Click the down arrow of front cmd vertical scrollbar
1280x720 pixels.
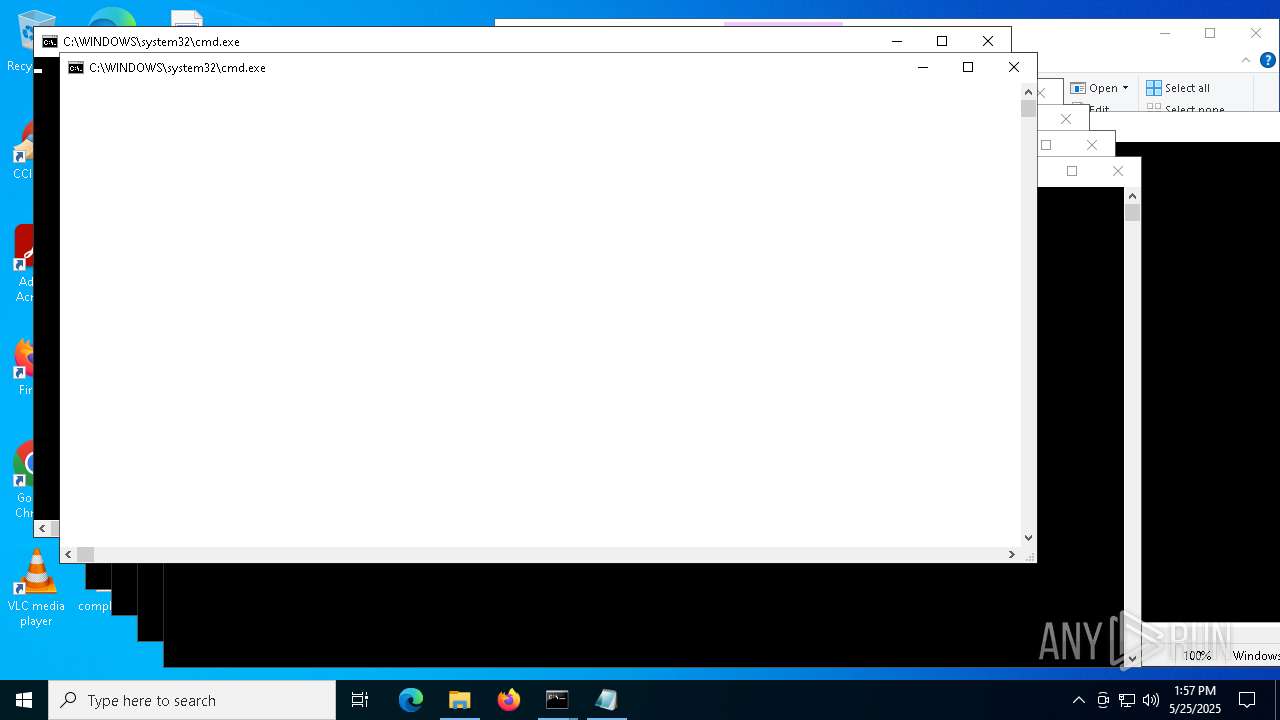1028,538
